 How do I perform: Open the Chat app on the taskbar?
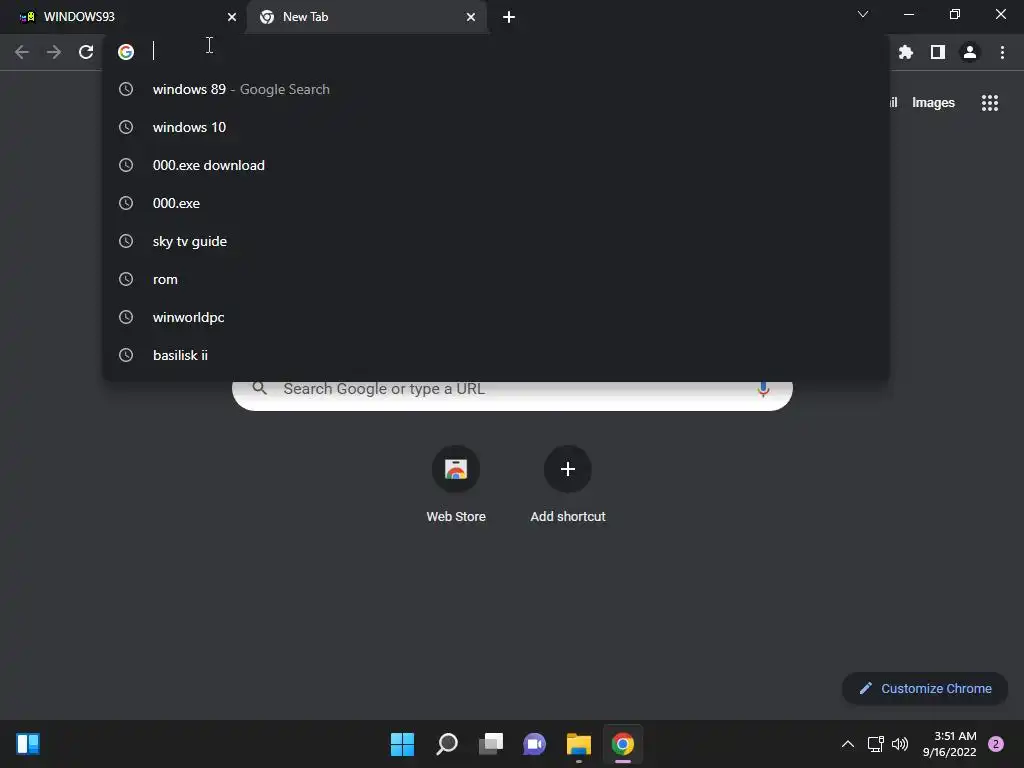coord(534,744)
